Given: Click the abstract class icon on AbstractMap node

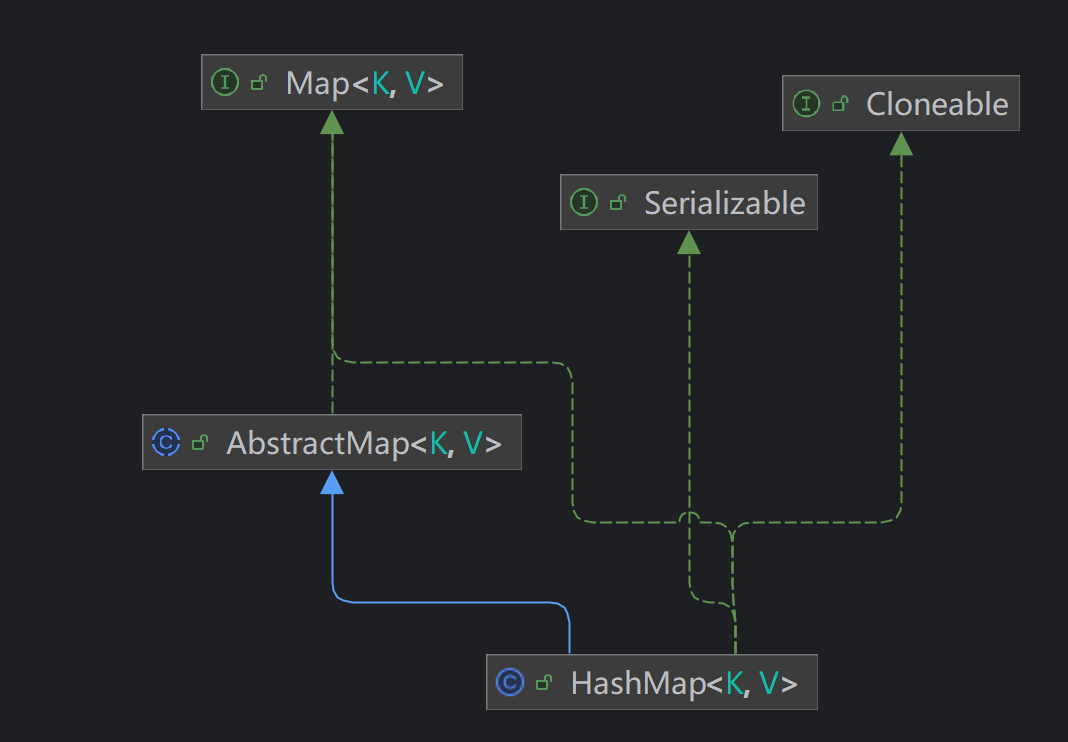Looking at the screenshot, I should coord(166,442).
